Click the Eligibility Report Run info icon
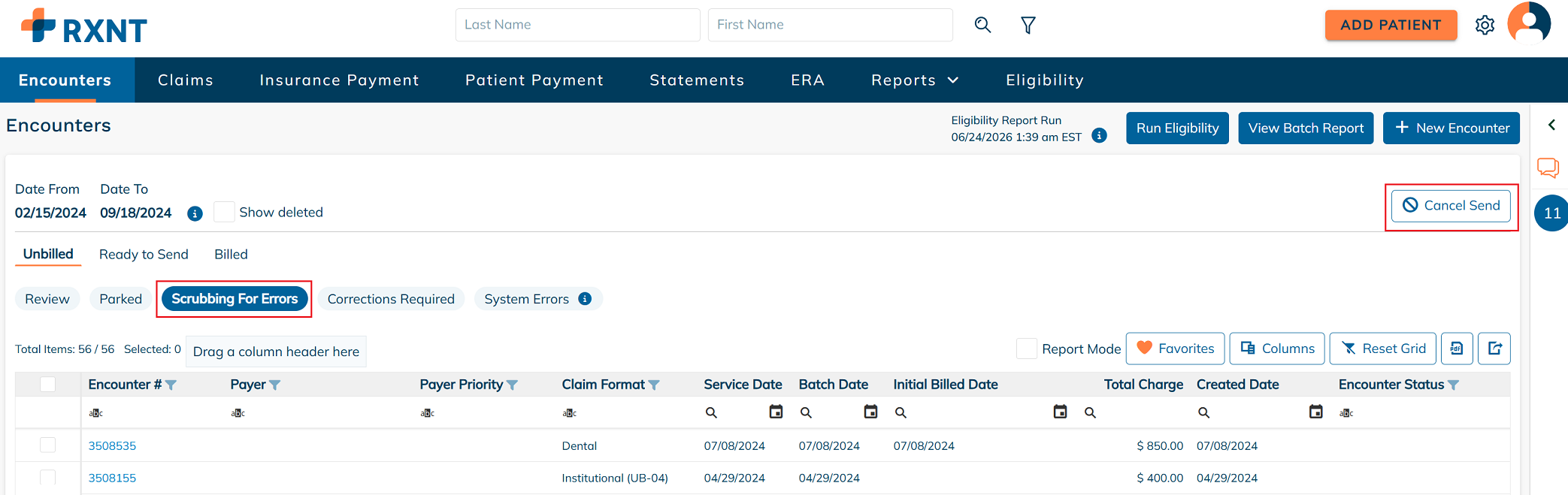The width and height of the screenshot is (1568, 495). pos(1099,135)
